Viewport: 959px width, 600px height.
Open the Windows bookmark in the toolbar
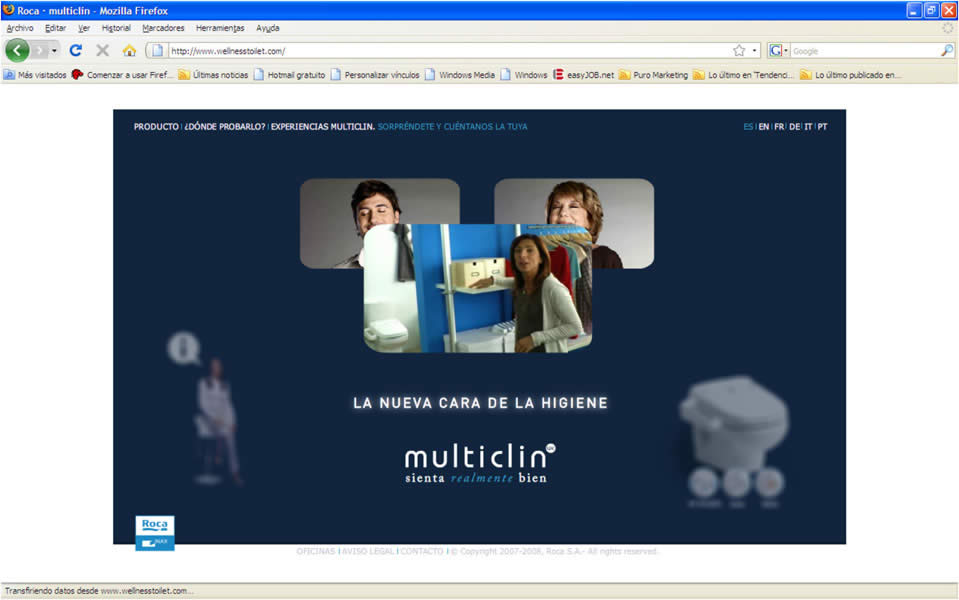coord(524,75)
